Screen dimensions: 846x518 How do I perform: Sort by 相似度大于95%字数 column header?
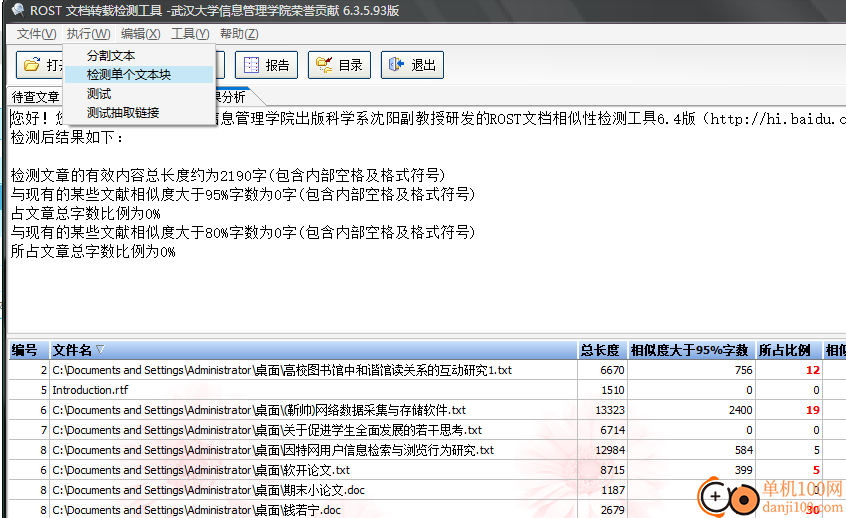coord(691,351)
